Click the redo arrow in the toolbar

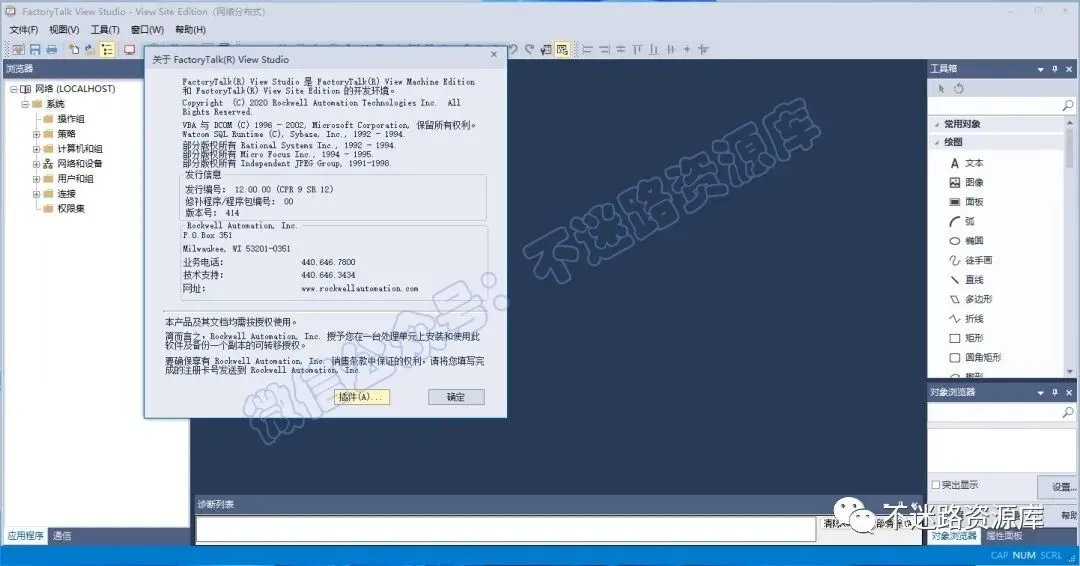(529, 50)
